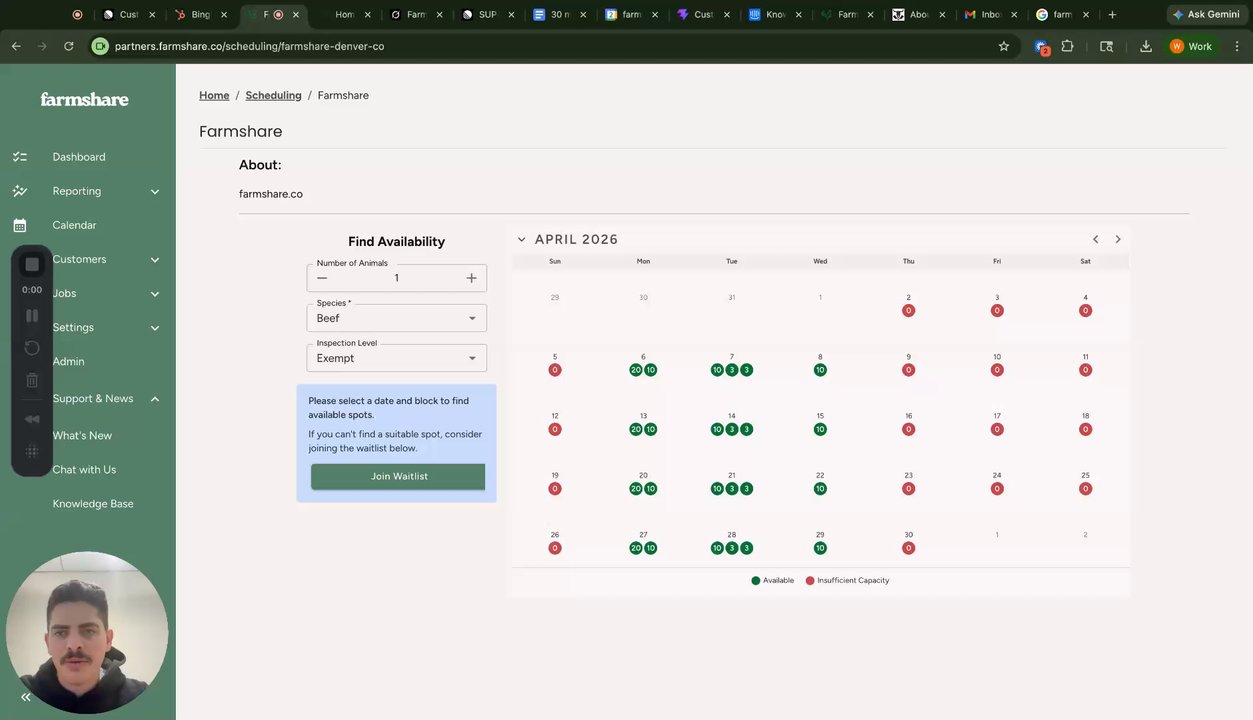Switch to the Abou browser tab
The image size is (1253, 720).
pos(920,15)
